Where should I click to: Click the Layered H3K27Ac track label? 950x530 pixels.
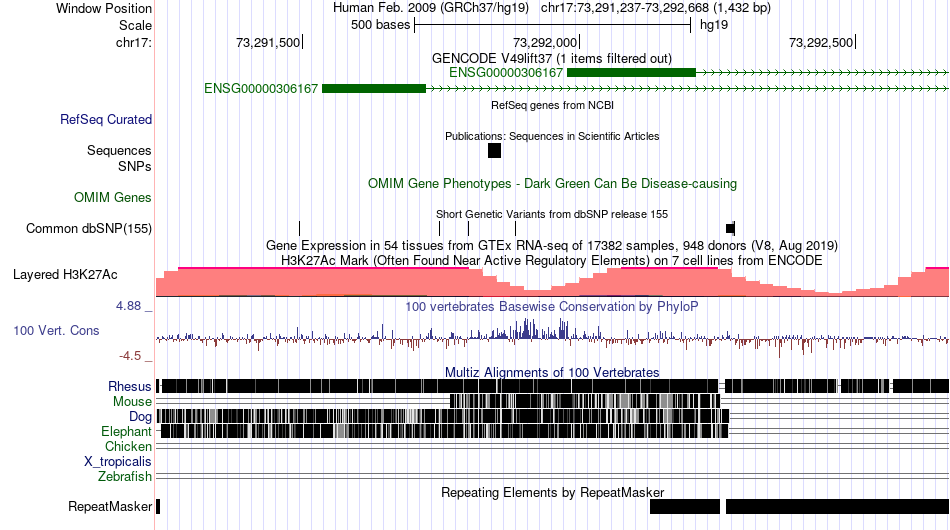point(65,274)
